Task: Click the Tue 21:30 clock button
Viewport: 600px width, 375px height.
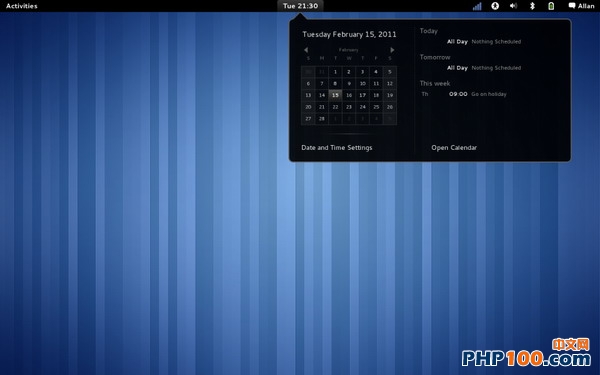Action: pos(300,6)
